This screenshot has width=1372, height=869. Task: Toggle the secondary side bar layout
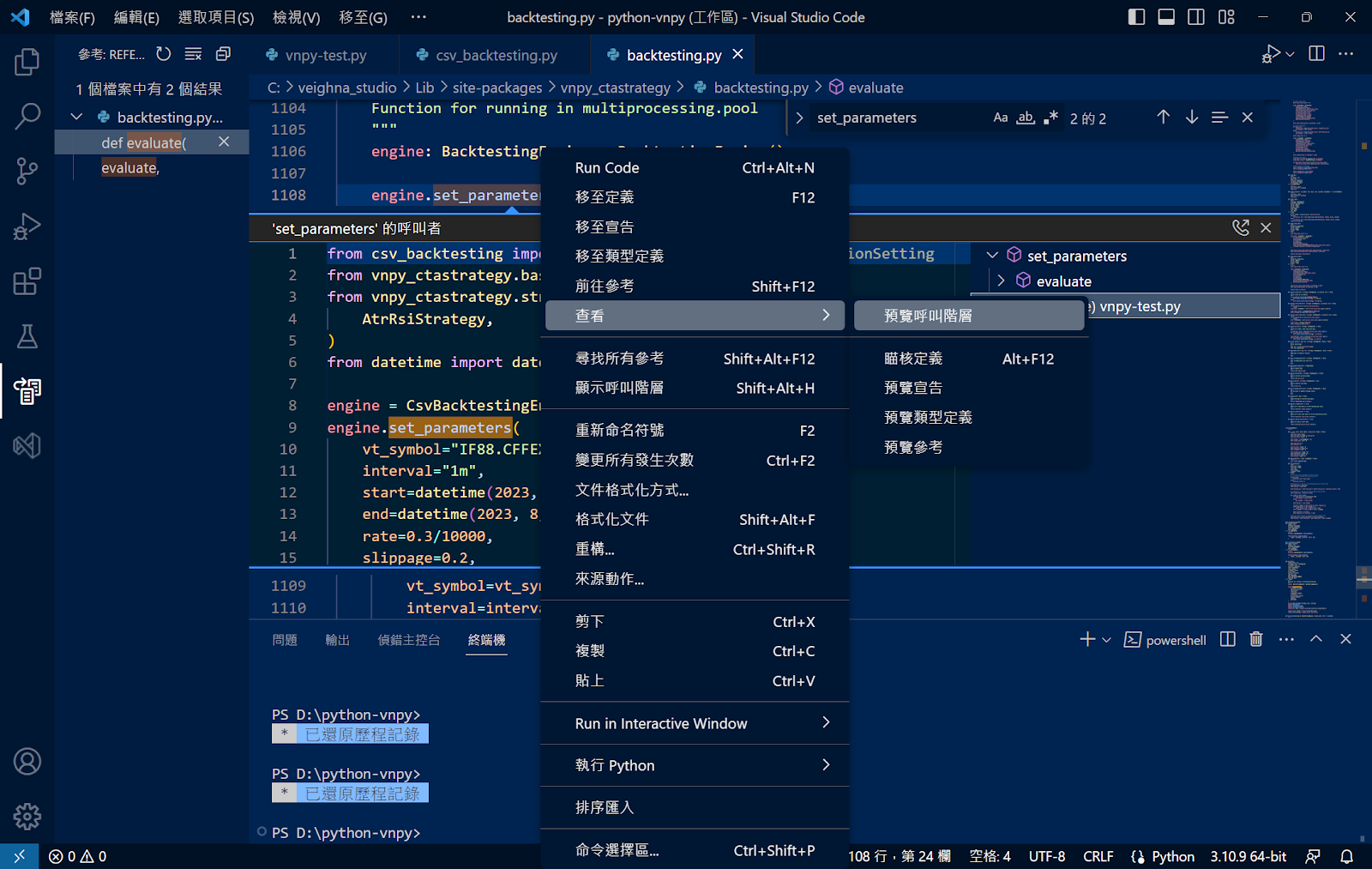1196,17
